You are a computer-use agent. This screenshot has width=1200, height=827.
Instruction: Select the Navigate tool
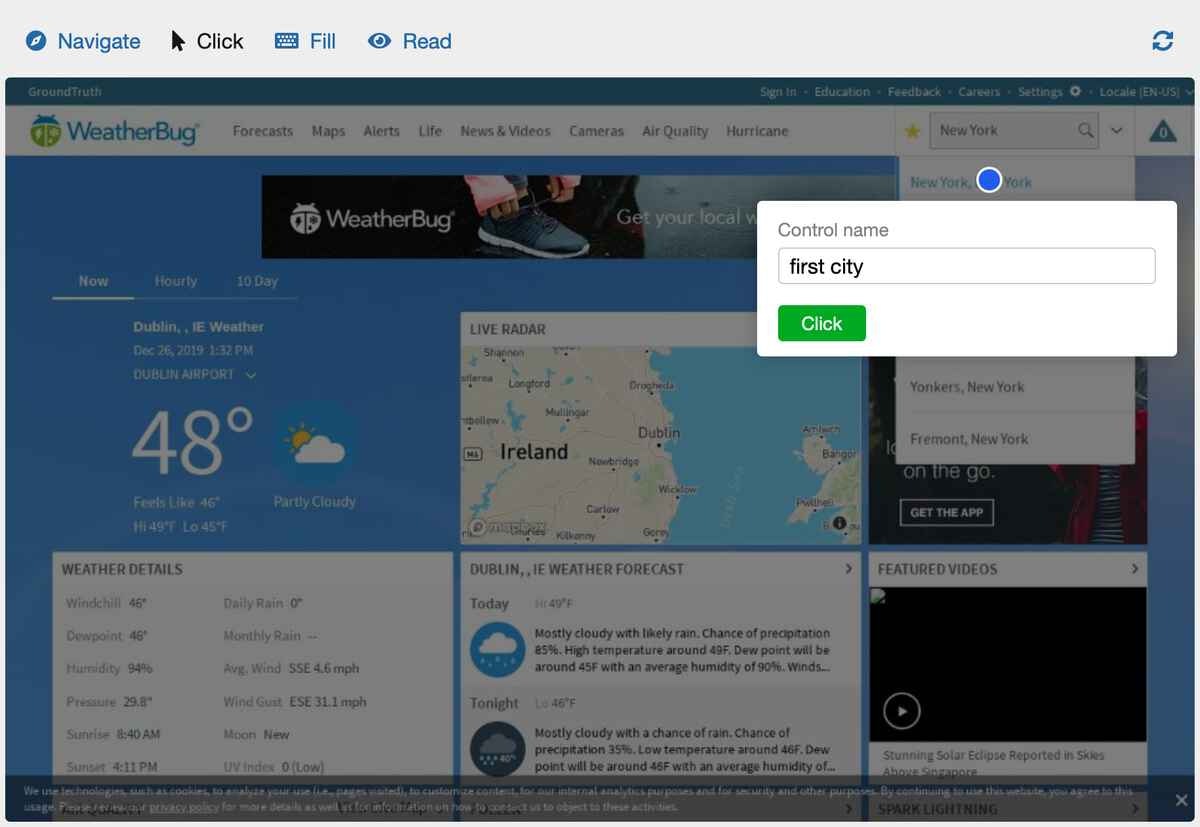(x=83, y=41)
